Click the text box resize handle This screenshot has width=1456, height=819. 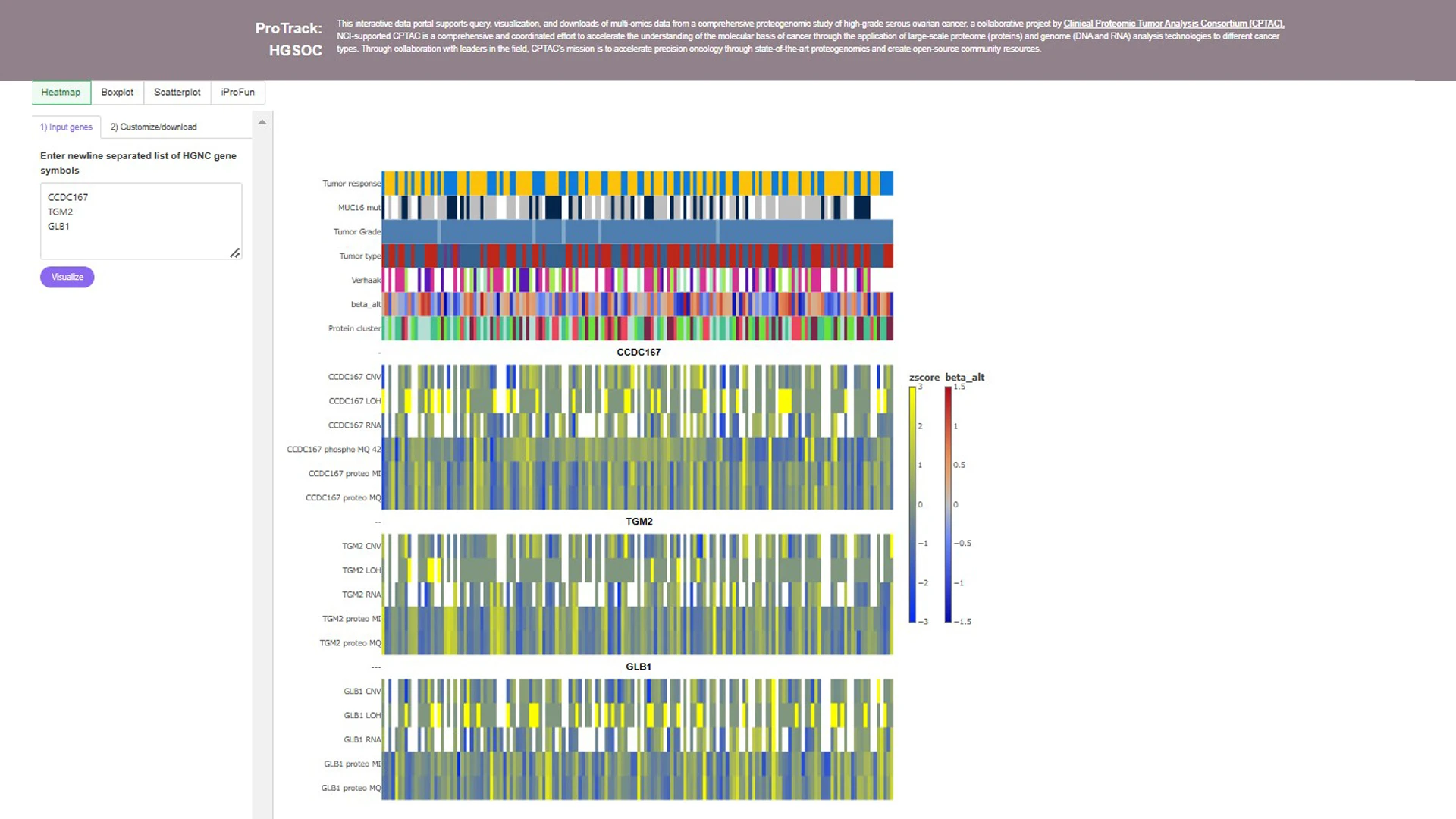click(235, 253)
